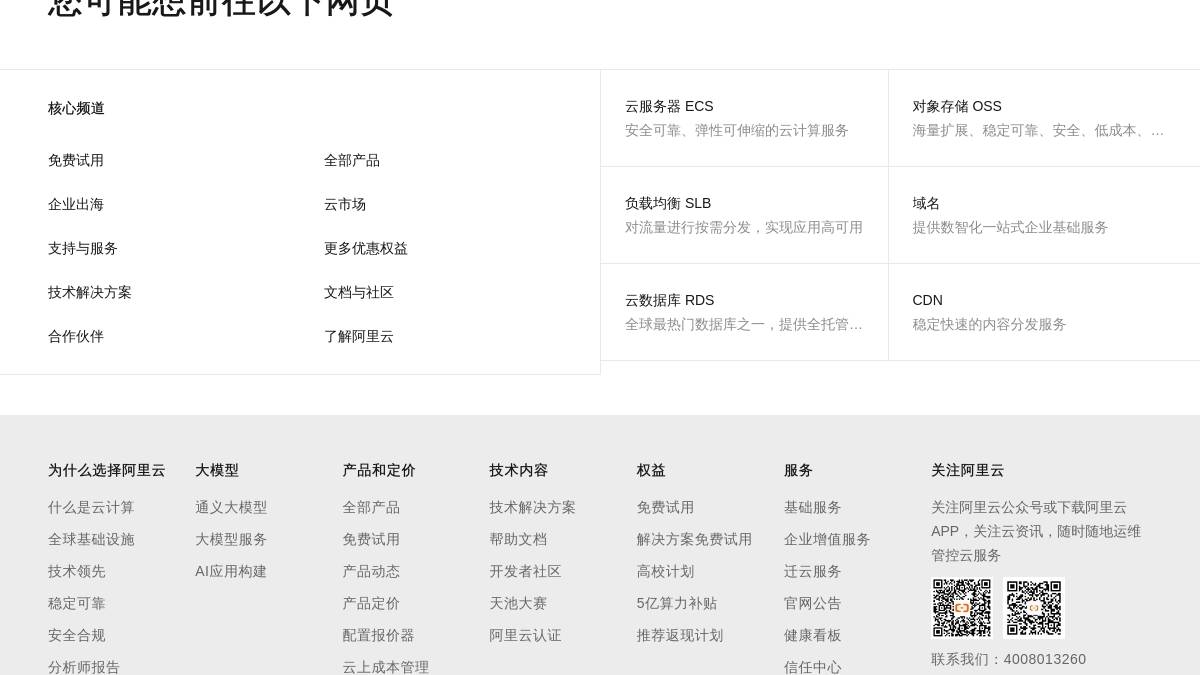Open 对象存储 OSS product card
Viewport: 1200px width, 675px height.
pos(957,106)
